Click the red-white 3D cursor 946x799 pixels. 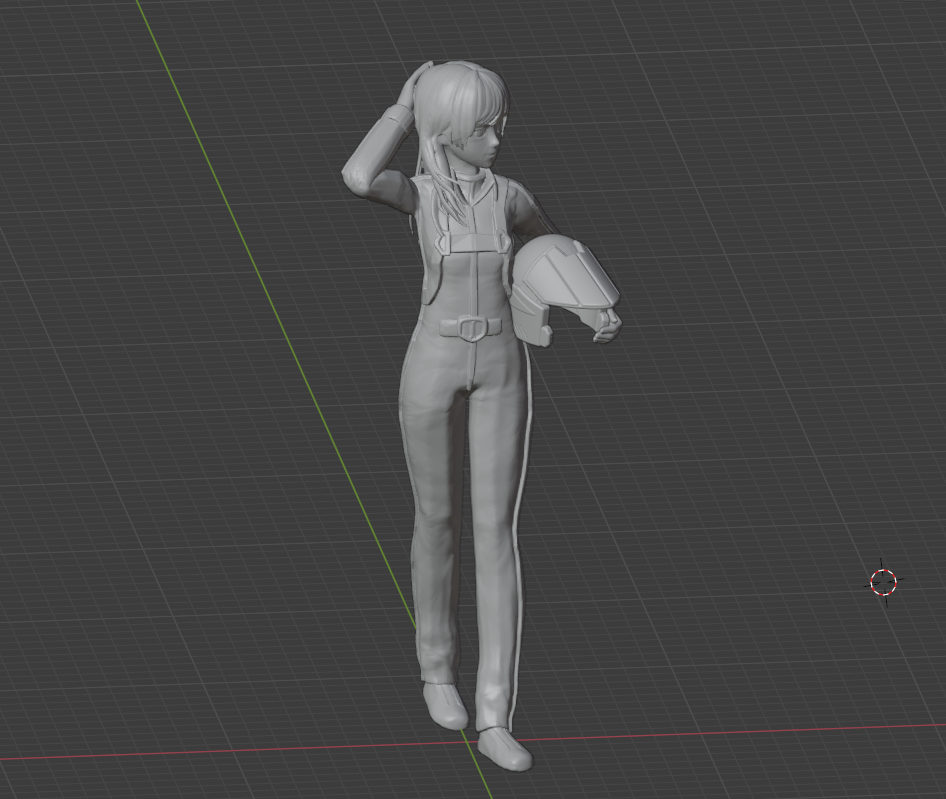tap(884, 582)
